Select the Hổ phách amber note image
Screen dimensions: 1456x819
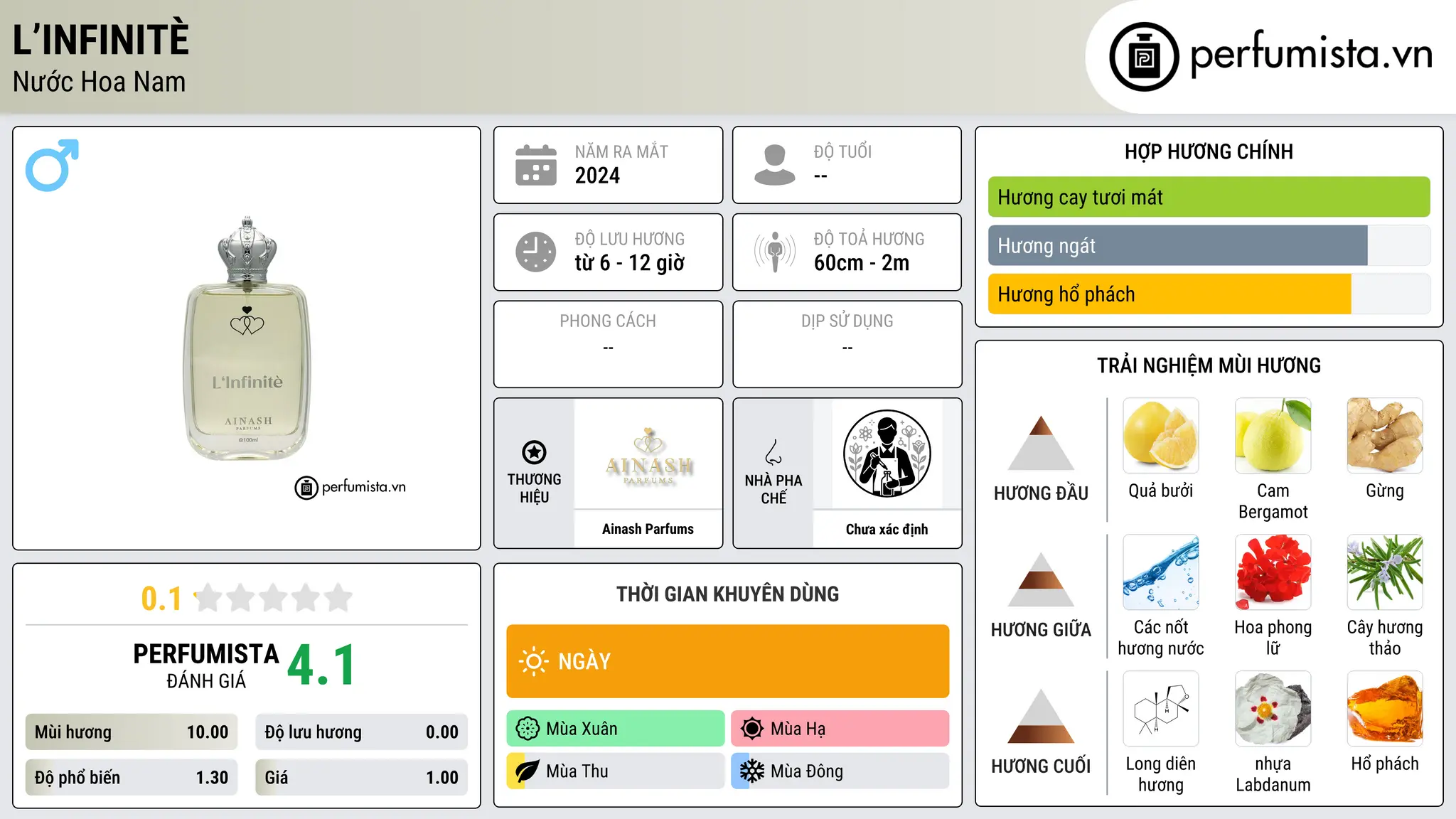pos(1385,709)
